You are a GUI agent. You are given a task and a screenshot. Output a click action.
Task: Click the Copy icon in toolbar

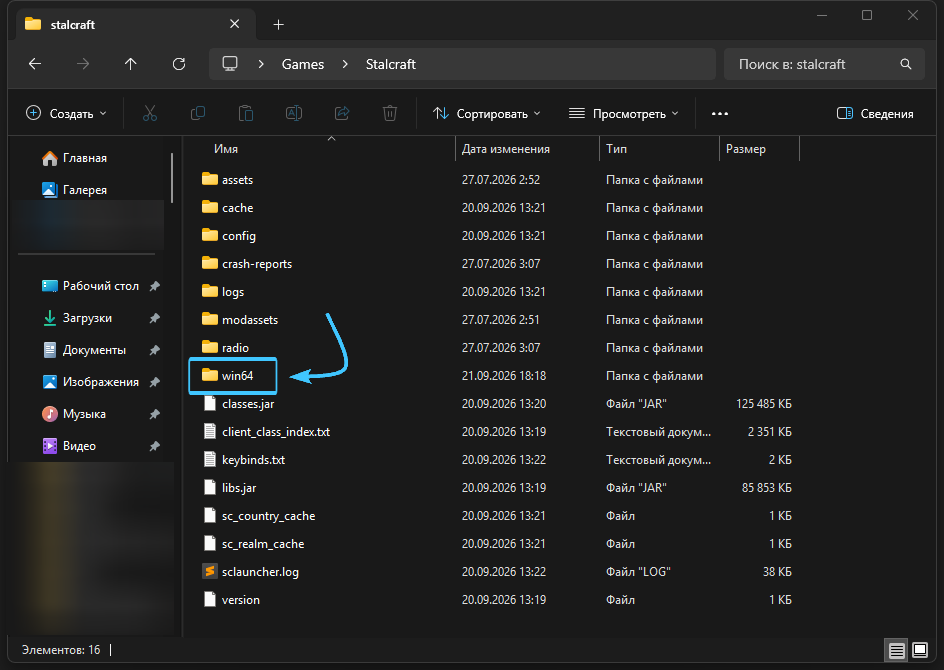pyautogui.click(x=197, y=113)
